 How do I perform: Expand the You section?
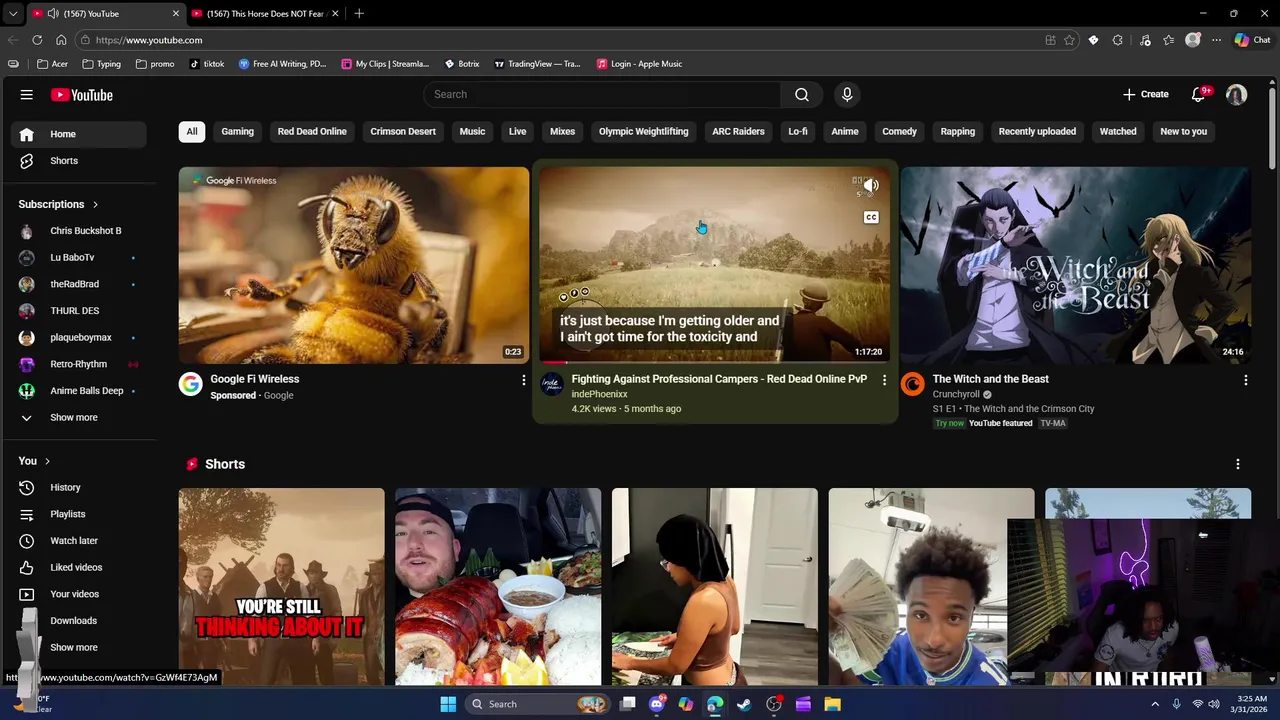(34, 461)
